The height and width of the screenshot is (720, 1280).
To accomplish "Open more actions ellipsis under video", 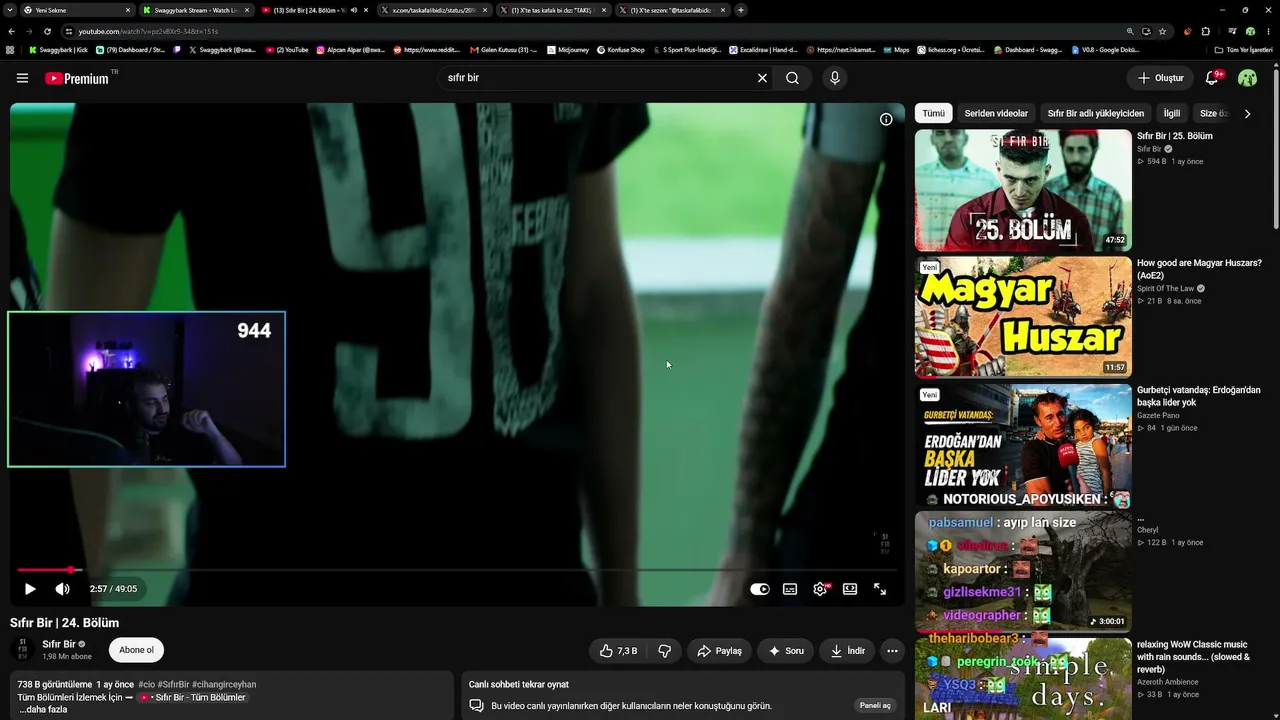I will coord(892,651).
